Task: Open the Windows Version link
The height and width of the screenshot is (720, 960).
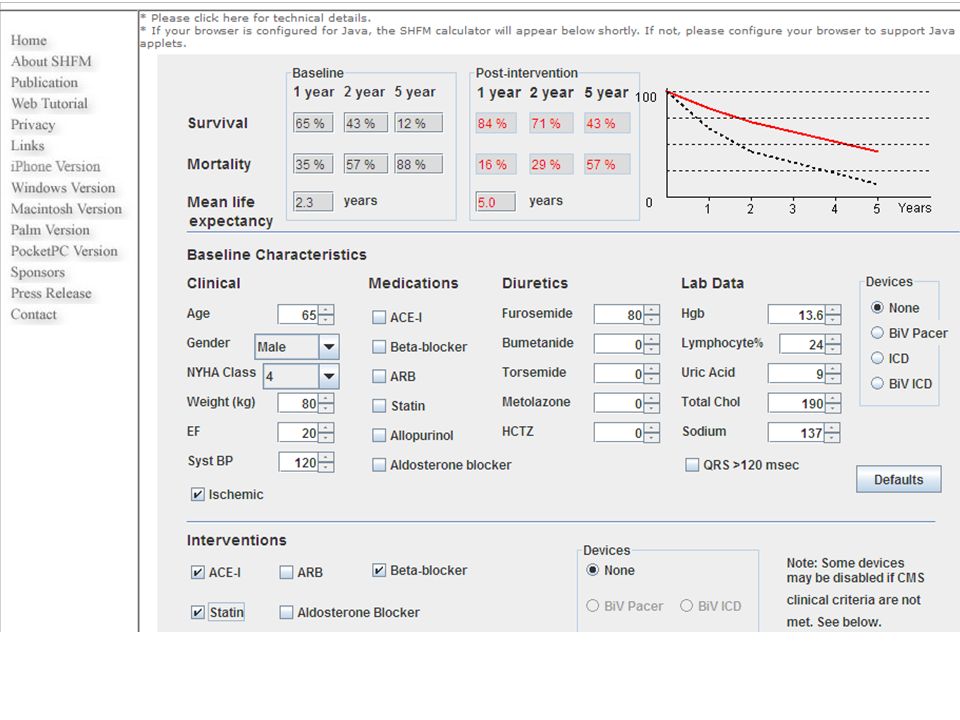Action: click(63, 188)
